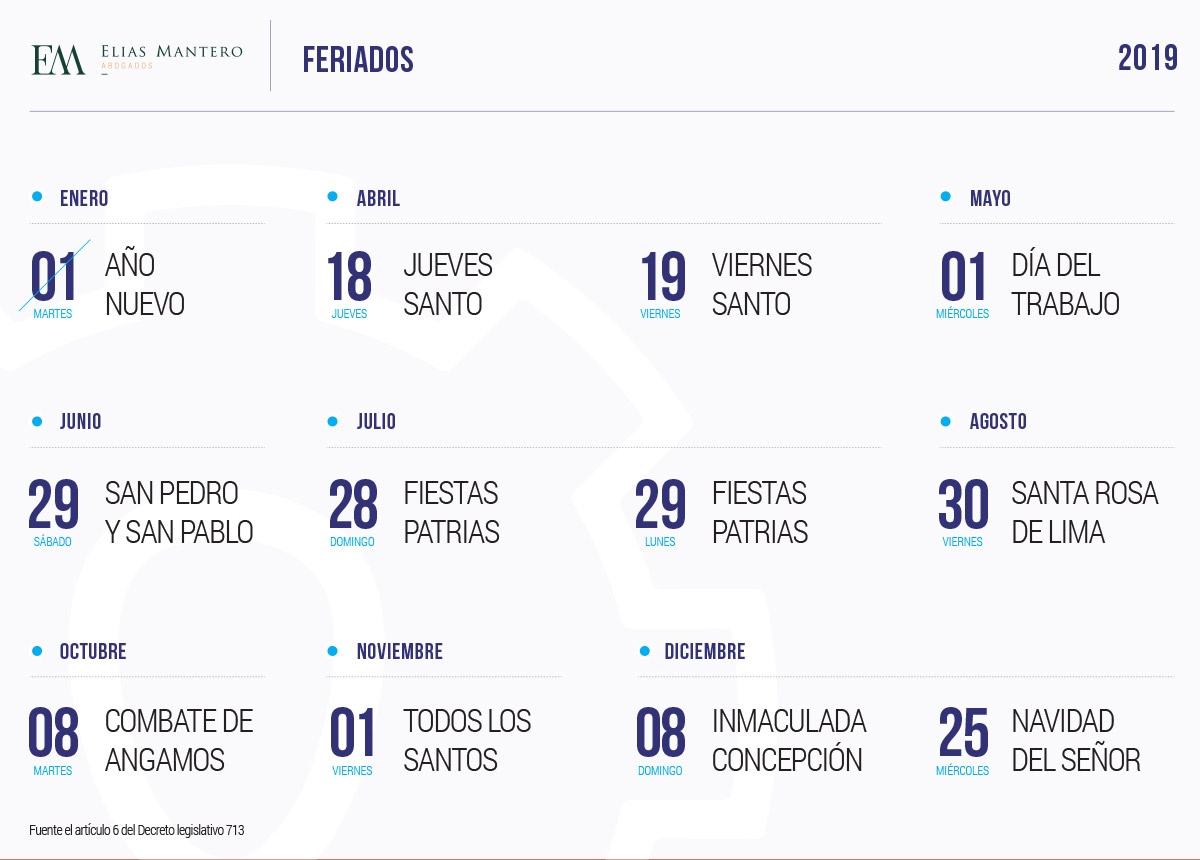Click the blue dot beside ENERO
The height and width of the screenshot is (860, 1200).
point(37,197)
